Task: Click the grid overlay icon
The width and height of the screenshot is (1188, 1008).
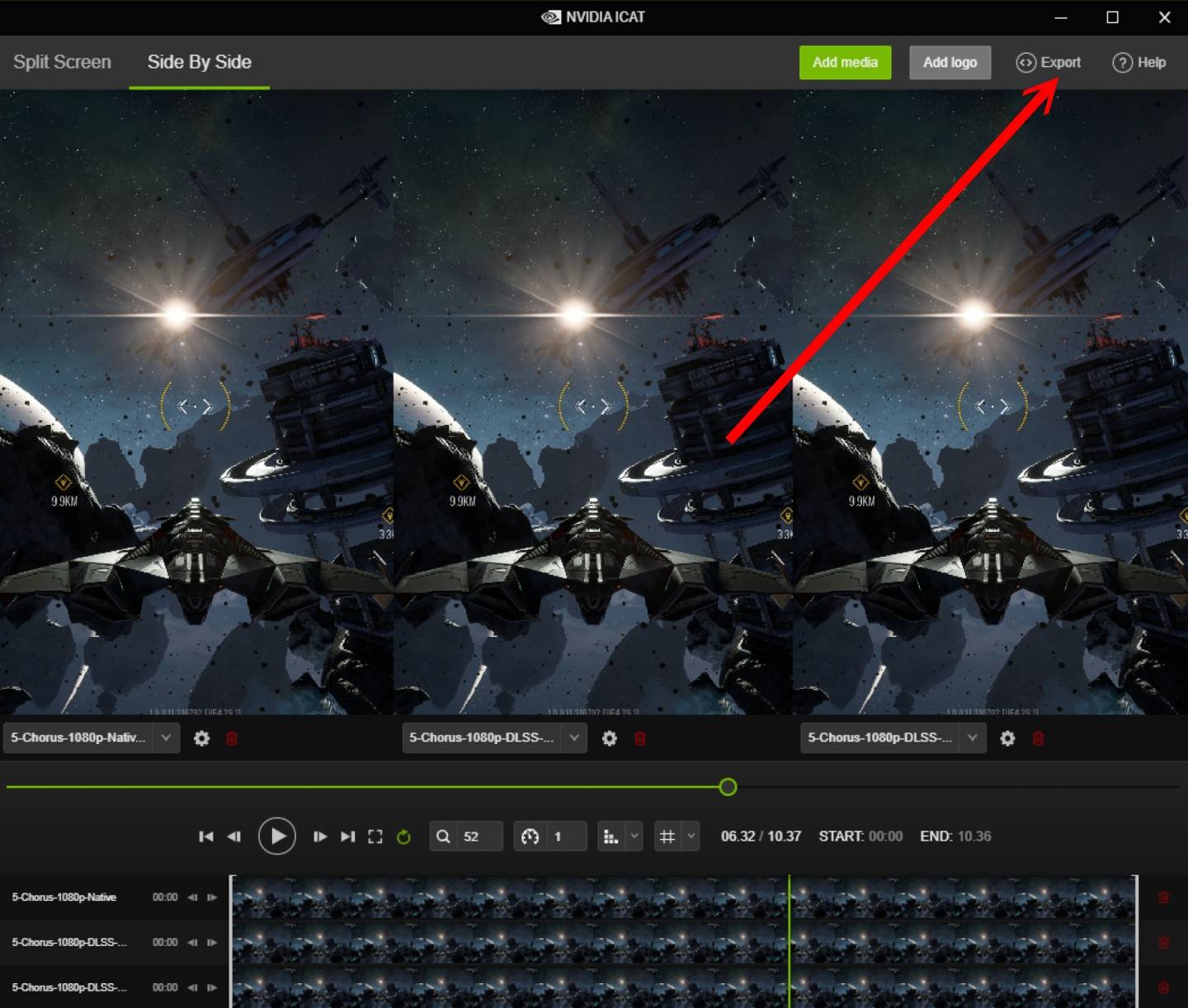Action: [667, 836]
